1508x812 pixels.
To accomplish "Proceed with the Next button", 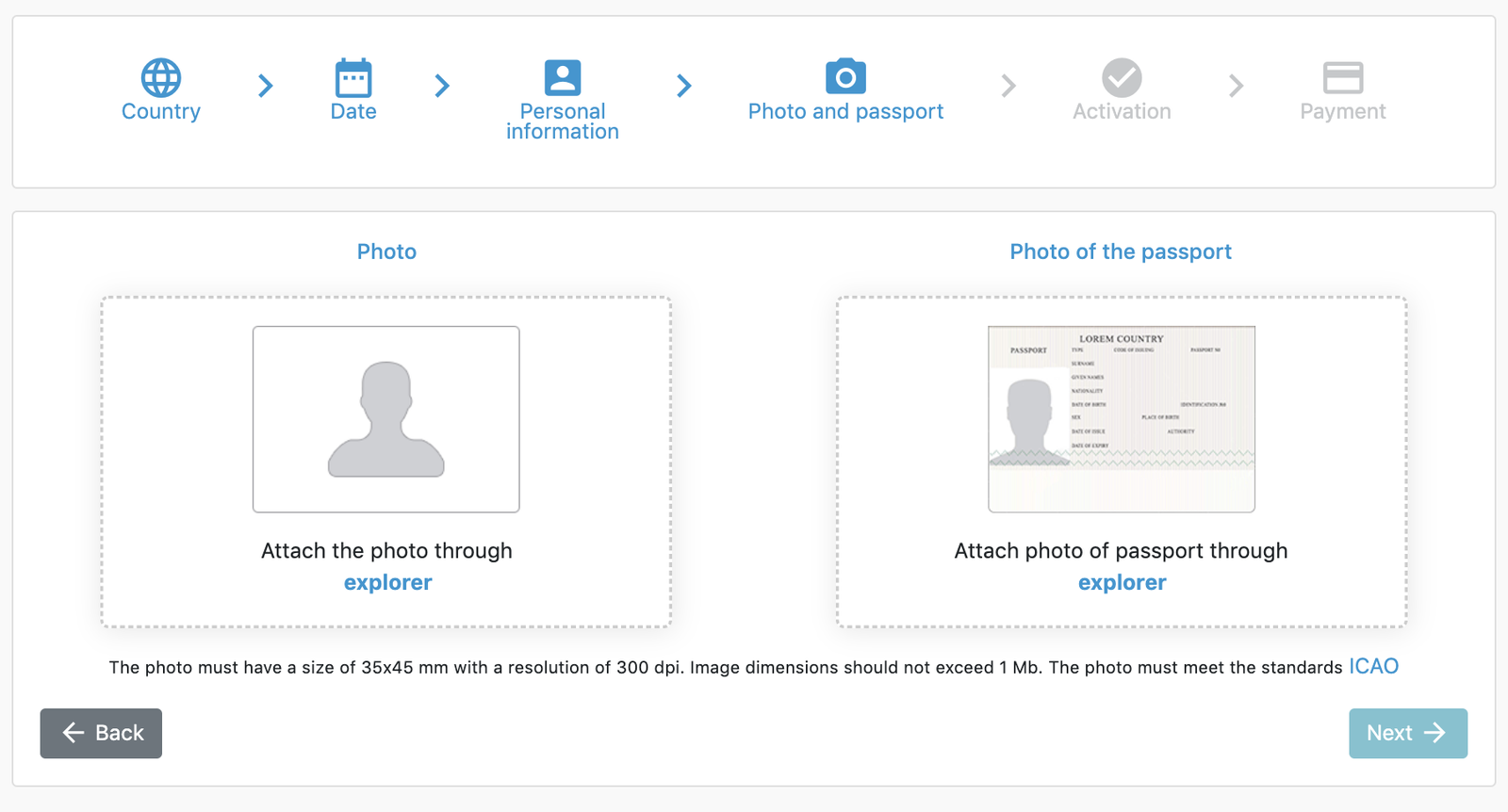I will [x=1407, y=733].
